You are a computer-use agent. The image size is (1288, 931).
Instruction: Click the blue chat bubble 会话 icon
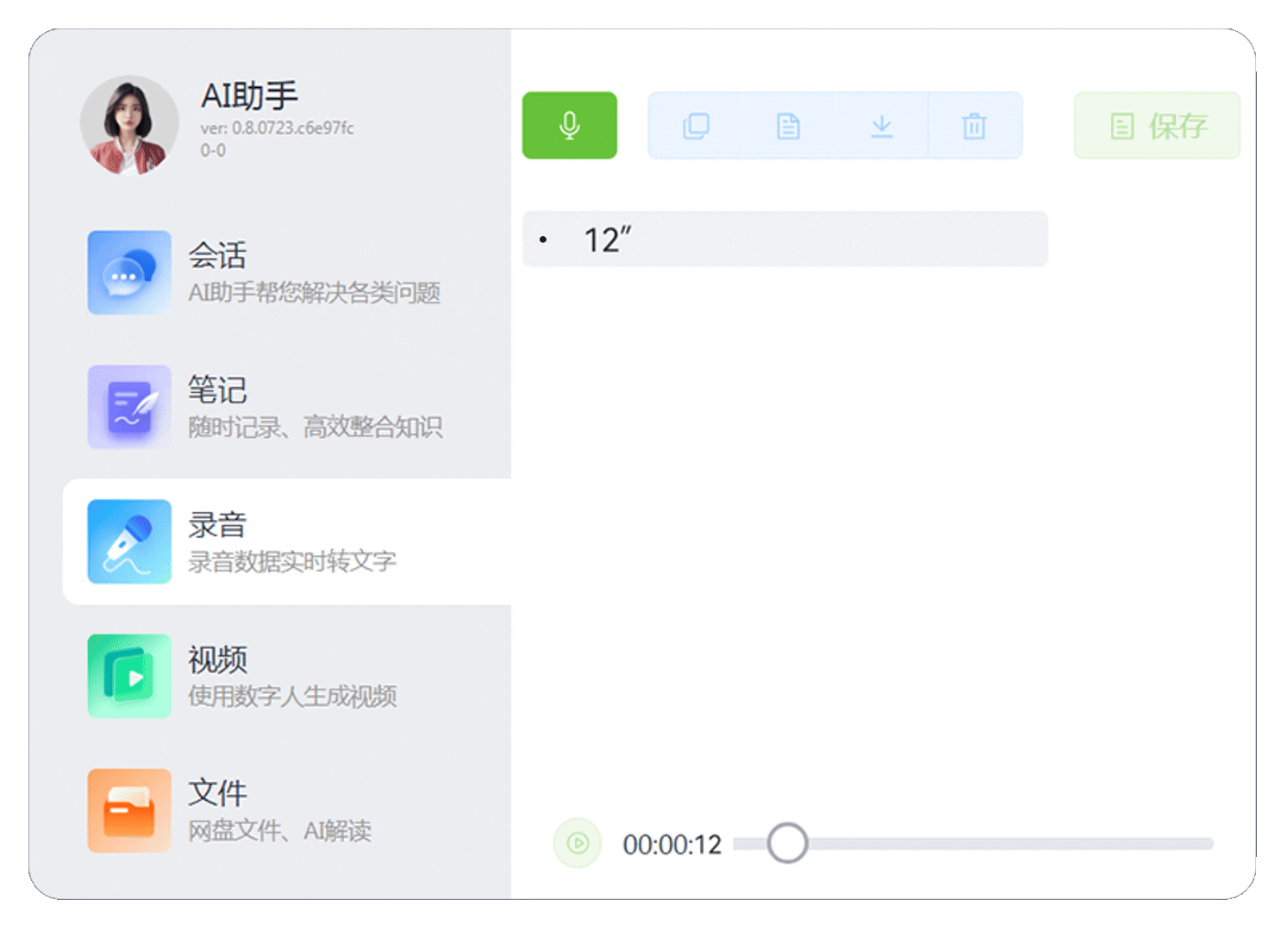tap(129, 272)
